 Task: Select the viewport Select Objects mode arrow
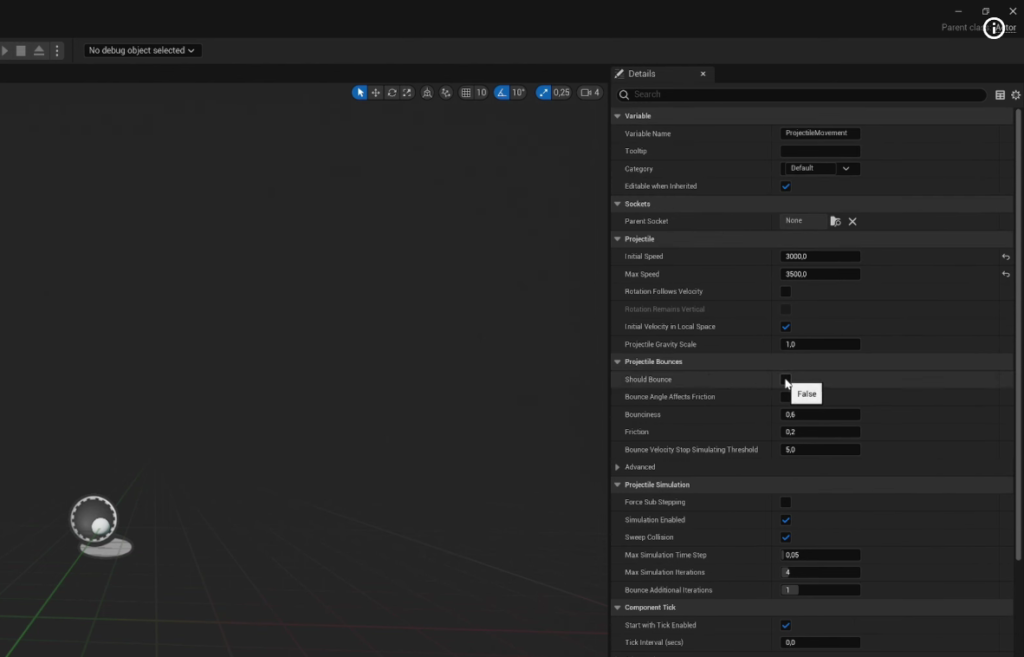360,93
